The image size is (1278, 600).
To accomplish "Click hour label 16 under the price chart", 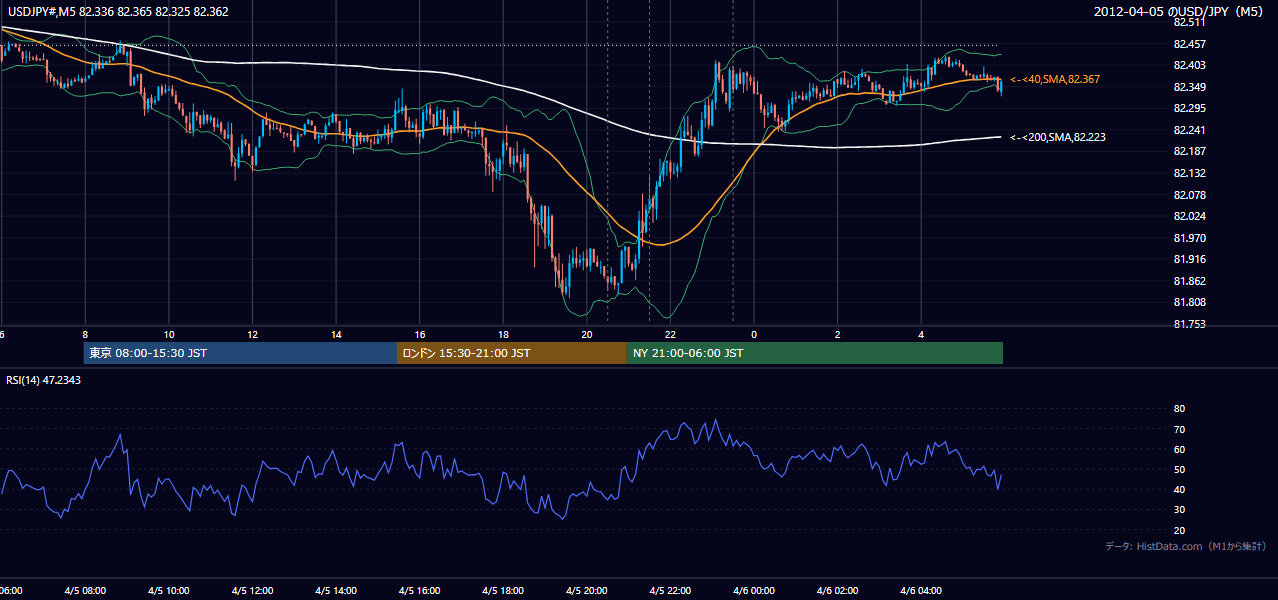I will (x=420, y=335).
